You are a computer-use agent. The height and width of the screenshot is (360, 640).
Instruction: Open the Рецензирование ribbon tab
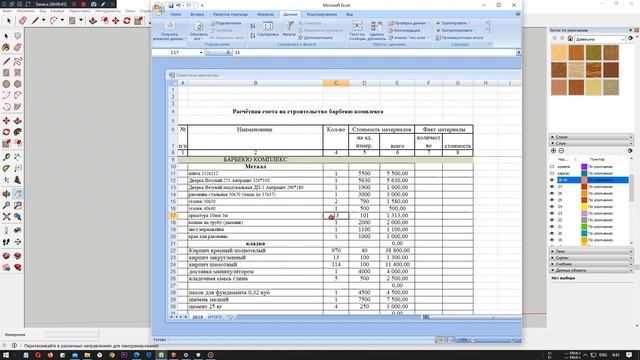pos(322,14)
